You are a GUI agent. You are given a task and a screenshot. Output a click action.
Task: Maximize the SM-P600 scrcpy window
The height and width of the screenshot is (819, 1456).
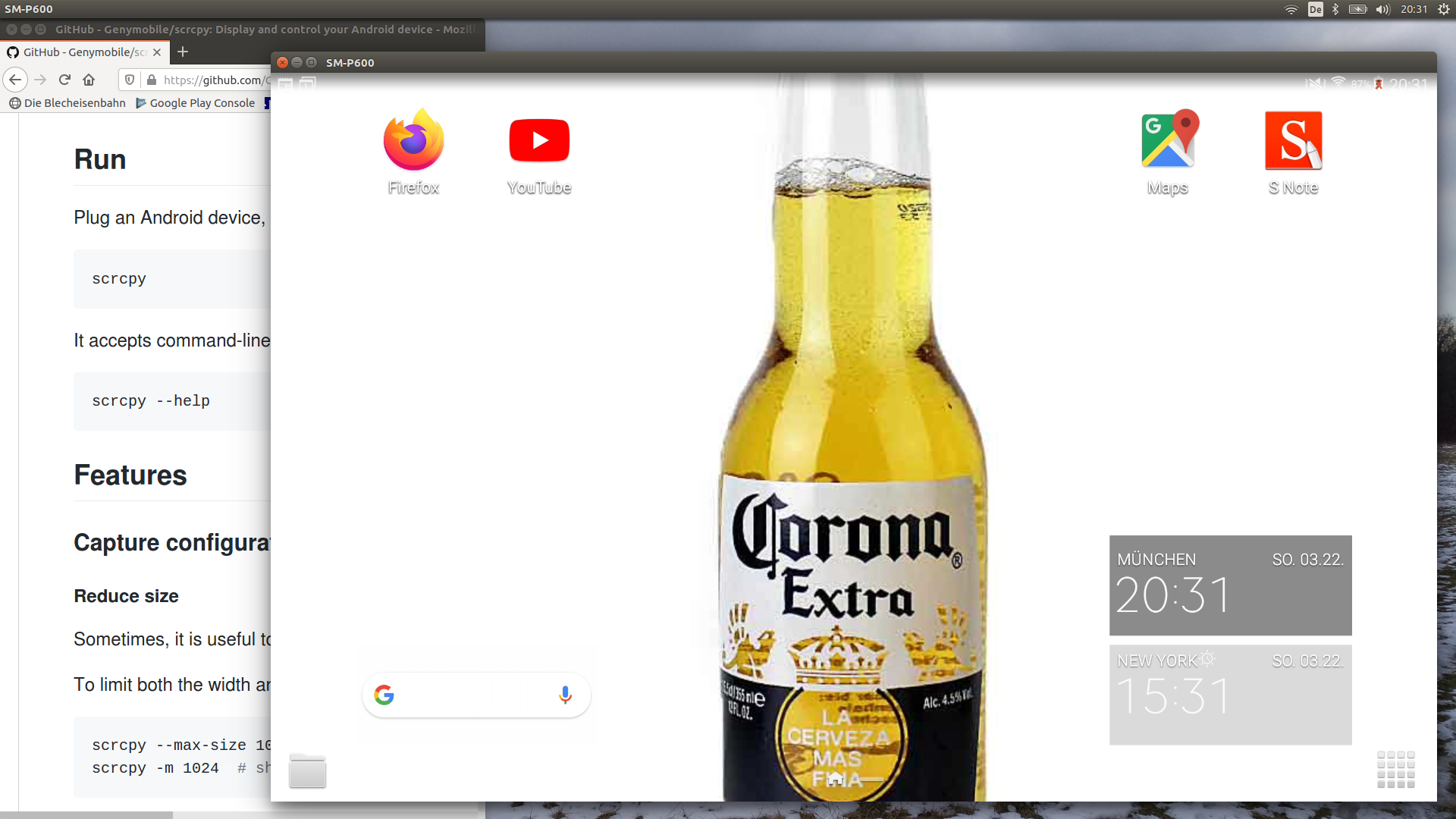click(311, 62)
